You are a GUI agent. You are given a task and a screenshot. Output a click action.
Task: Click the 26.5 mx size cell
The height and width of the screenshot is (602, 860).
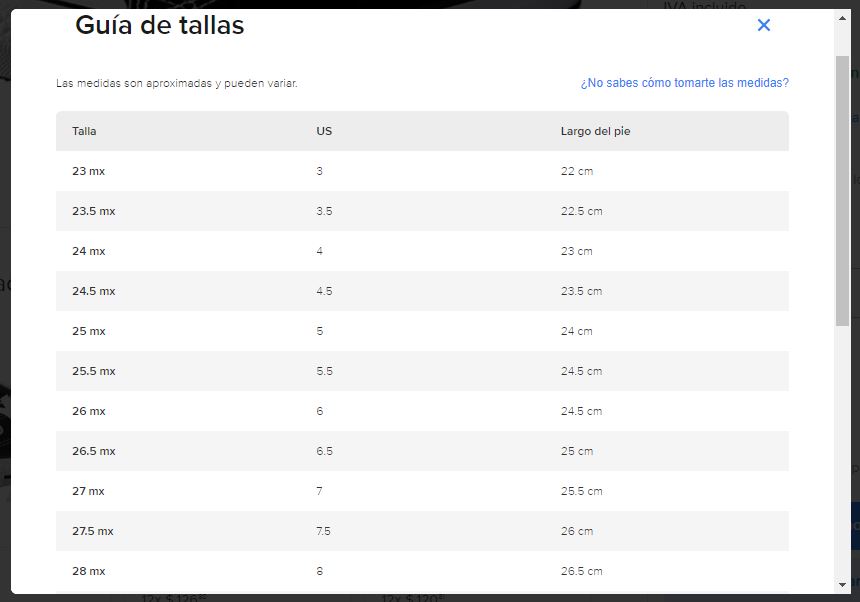click(93, 451)
